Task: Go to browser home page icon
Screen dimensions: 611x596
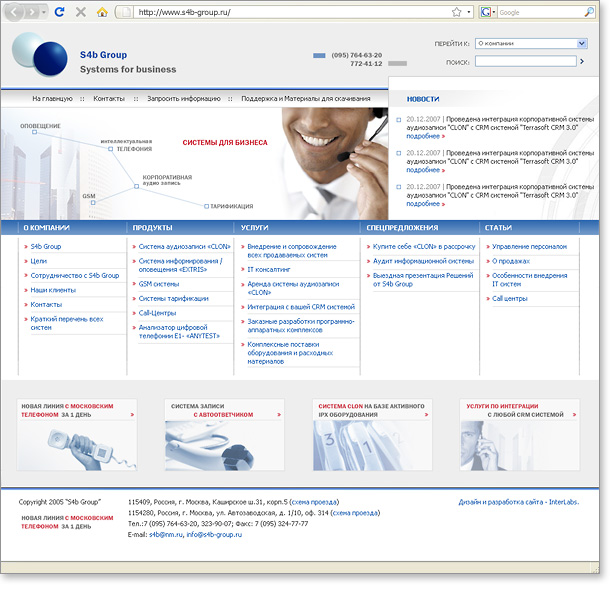Action: pyautogui.click(x=102, y=12)
